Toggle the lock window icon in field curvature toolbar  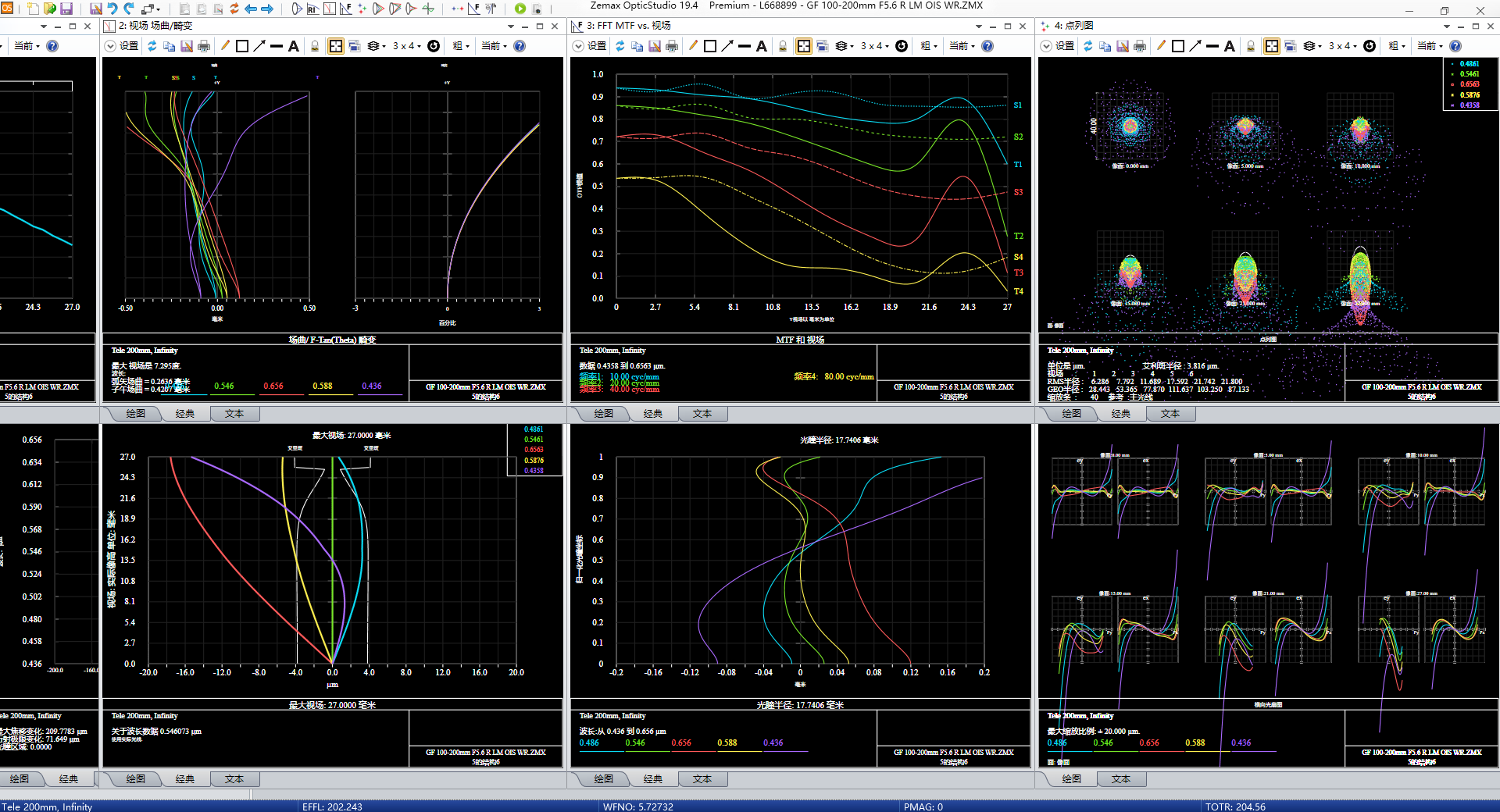point(315,46)
